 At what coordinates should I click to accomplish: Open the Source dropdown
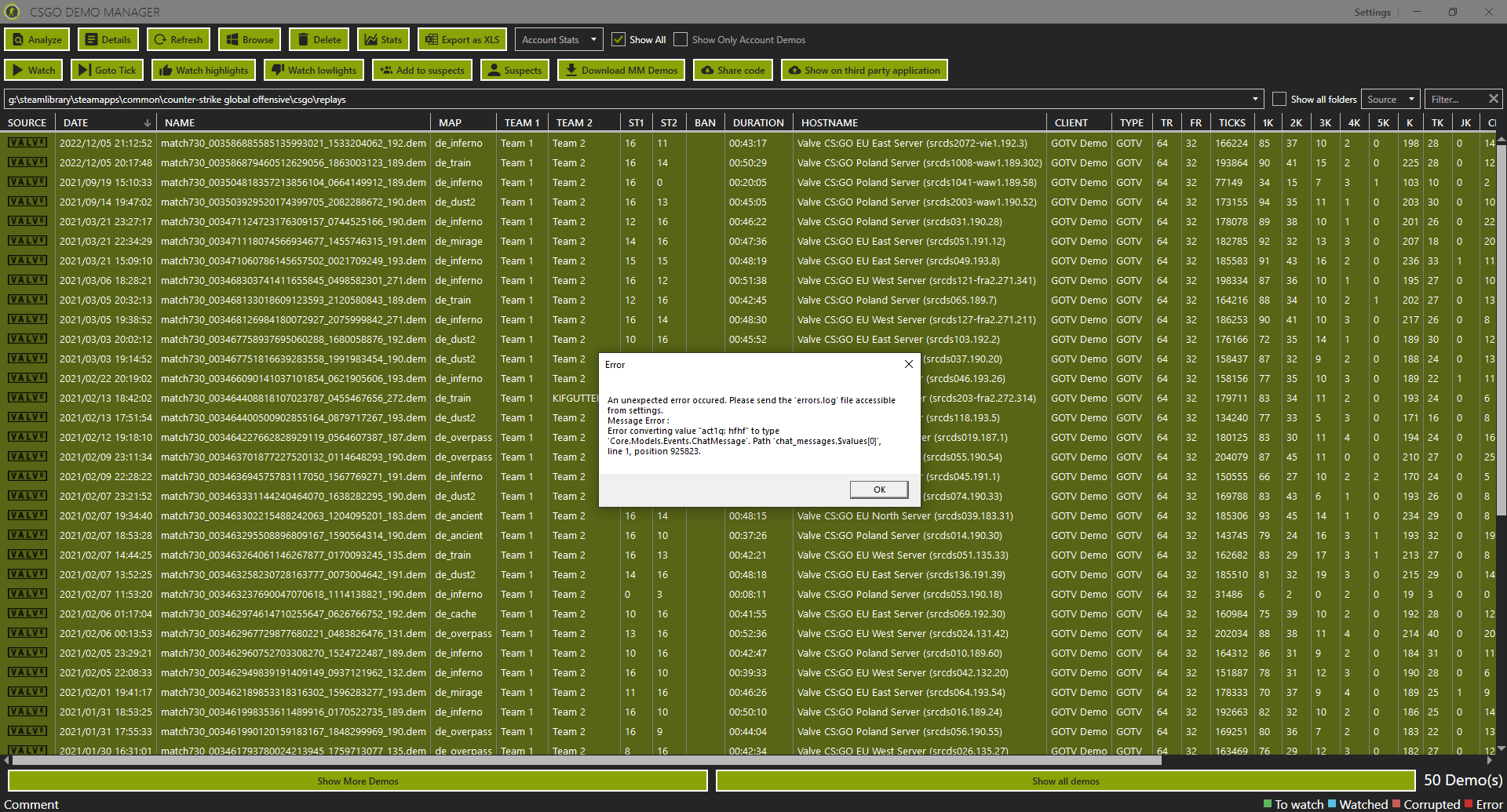[1389, 99]
